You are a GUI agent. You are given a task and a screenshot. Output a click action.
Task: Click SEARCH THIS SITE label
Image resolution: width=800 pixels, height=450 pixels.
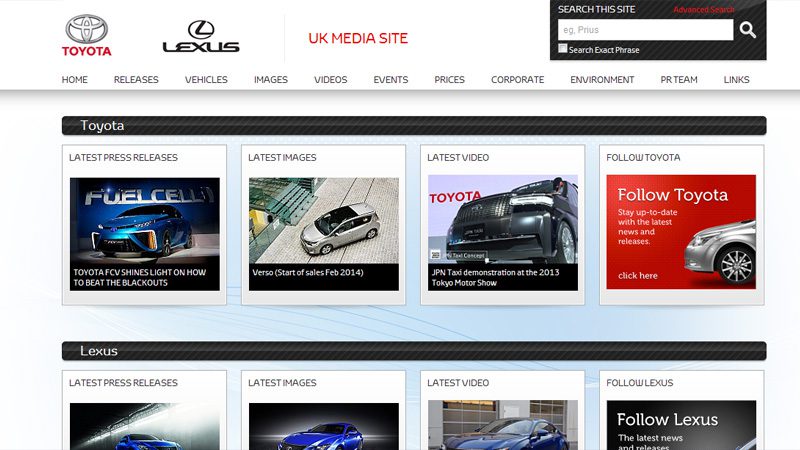(596, 9)
